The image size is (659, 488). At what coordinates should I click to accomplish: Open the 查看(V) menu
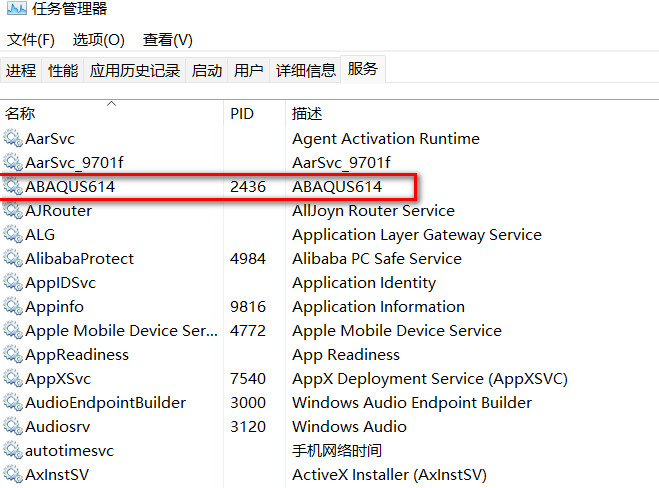(x=167, y=40)
